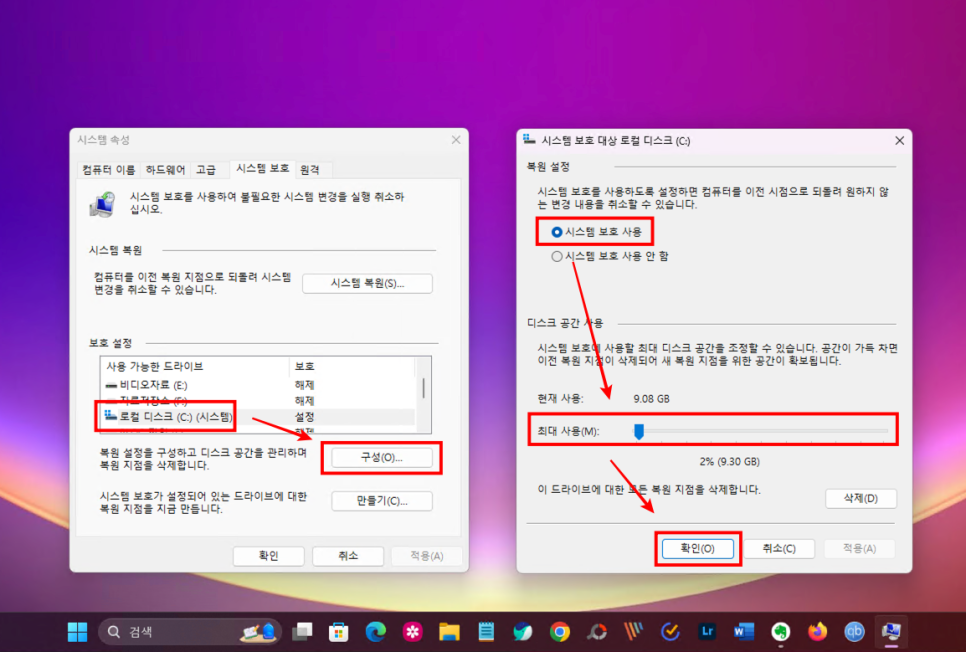Click the 최대 사용(M) slider thumb
The height and width of the screenshot is (652, 966).
tap(639, 431)
